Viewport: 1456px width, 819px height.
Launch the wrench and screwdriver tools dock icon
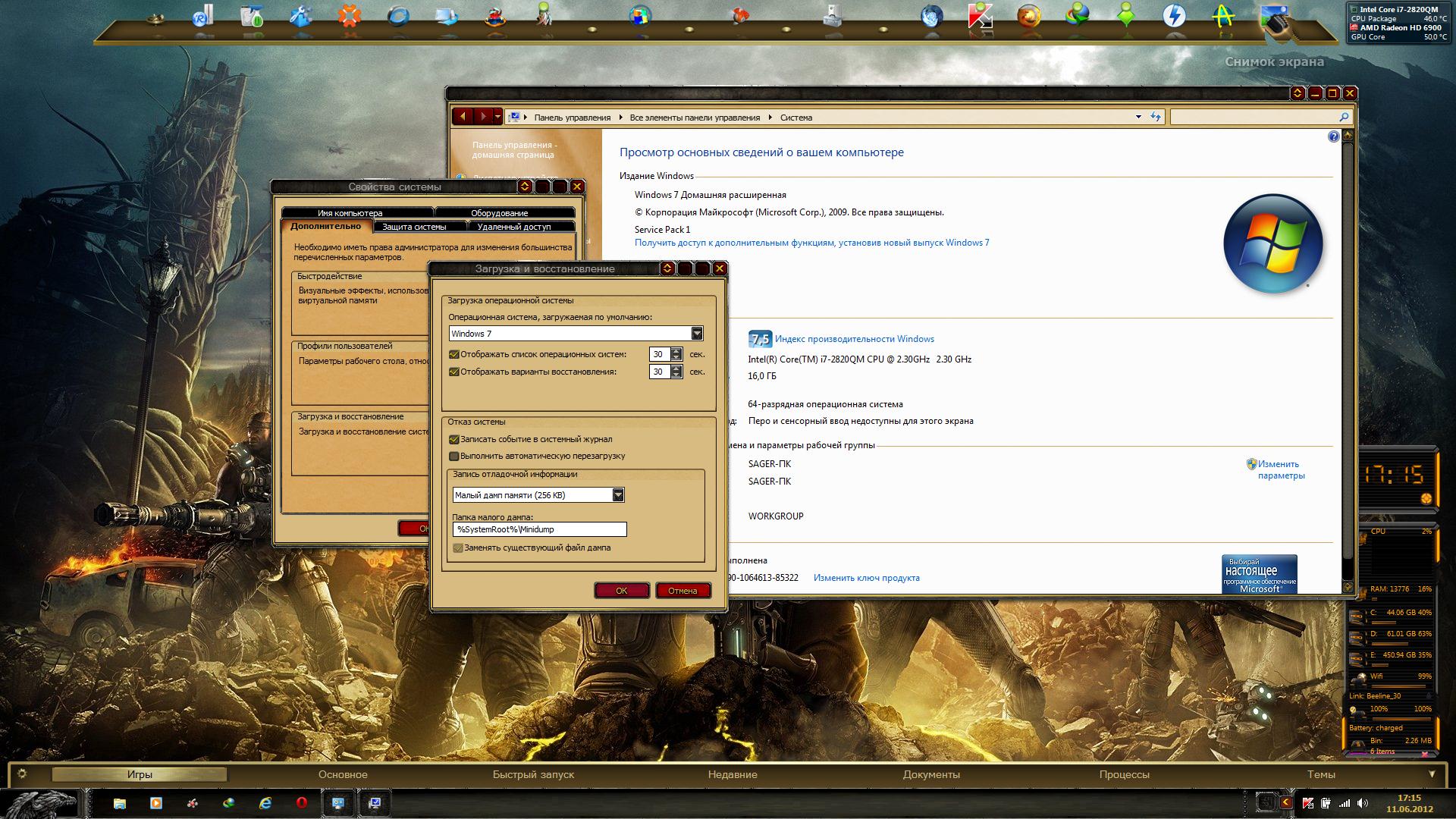pyautogui.click(x=301, y=16)
